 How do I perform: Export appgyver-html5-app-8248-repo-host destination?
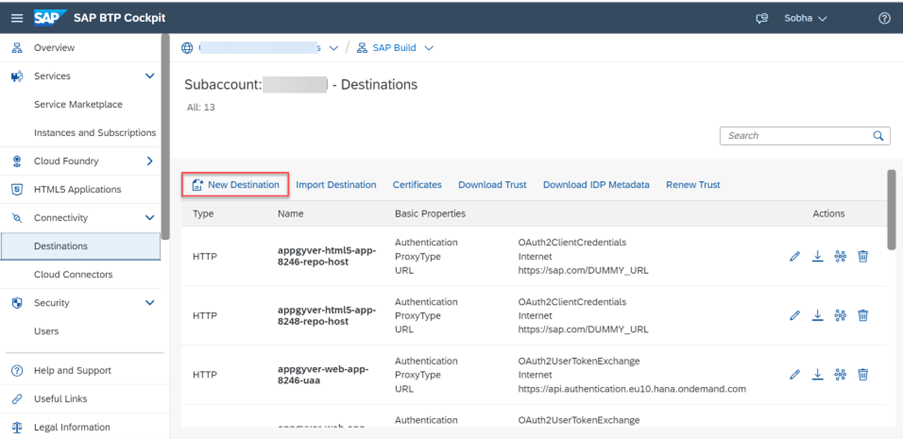(817, 315)
